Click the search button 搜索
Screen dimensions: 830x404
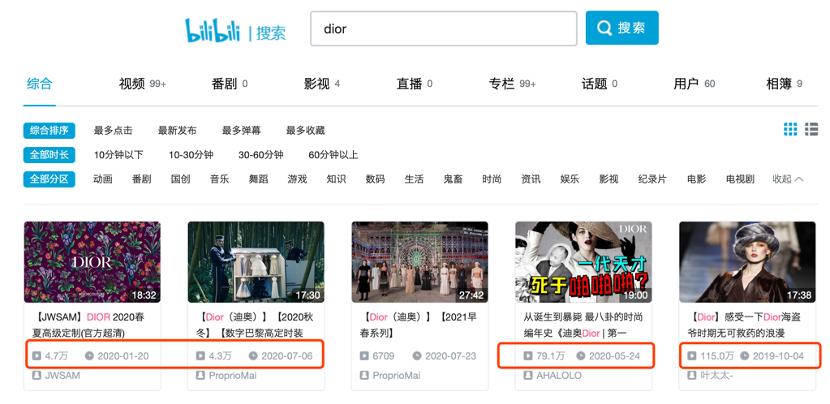click(622, 28)
